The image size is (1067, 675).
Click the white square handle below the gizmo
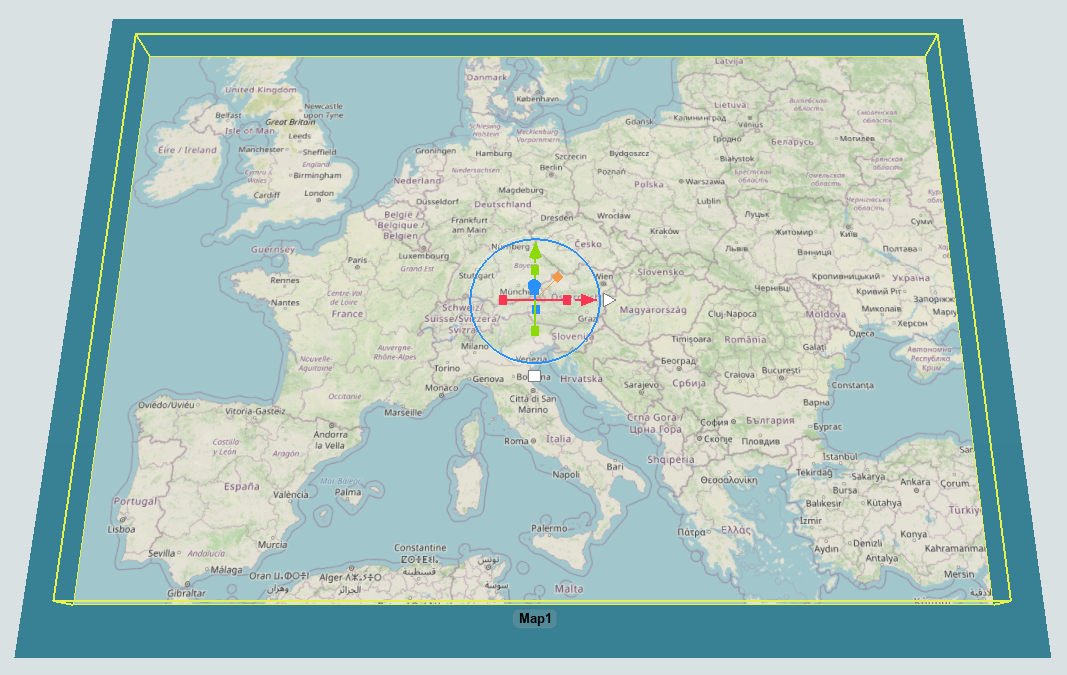pyautogui.click(x=534, y=376)
